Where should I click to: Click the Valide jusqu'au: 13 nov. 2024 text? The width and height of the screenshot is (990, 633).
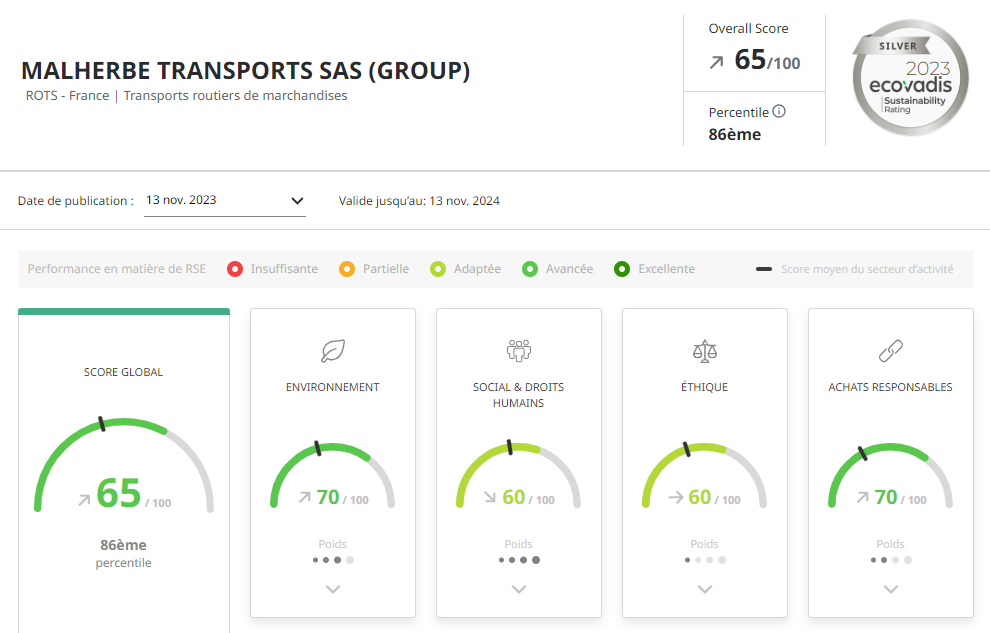pos(419,201)
